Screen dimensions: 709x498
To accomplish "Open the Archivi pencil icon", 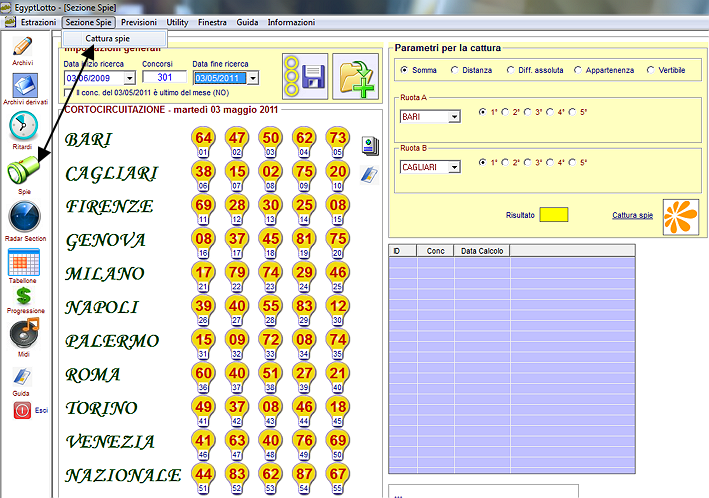I will coord(23,47).
